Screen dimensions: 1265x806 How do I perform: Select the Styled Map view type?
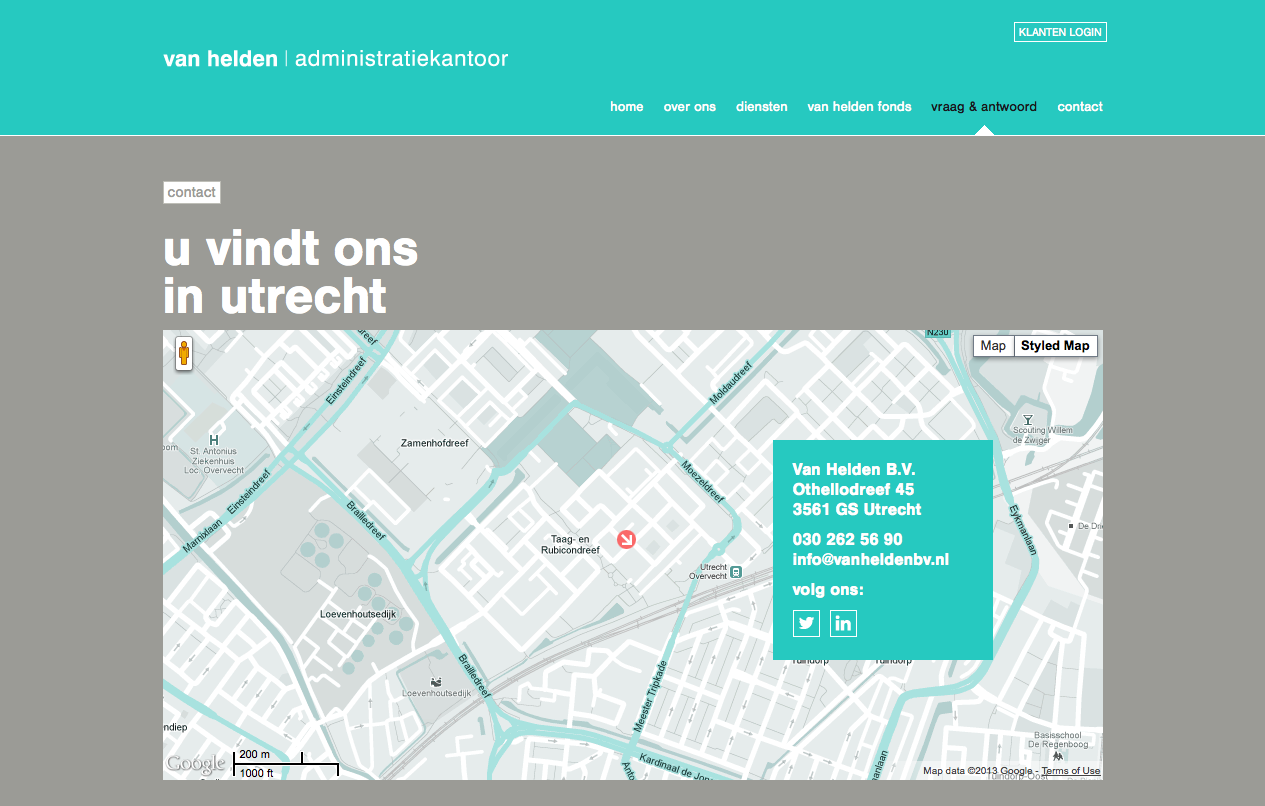point(1055,346)
